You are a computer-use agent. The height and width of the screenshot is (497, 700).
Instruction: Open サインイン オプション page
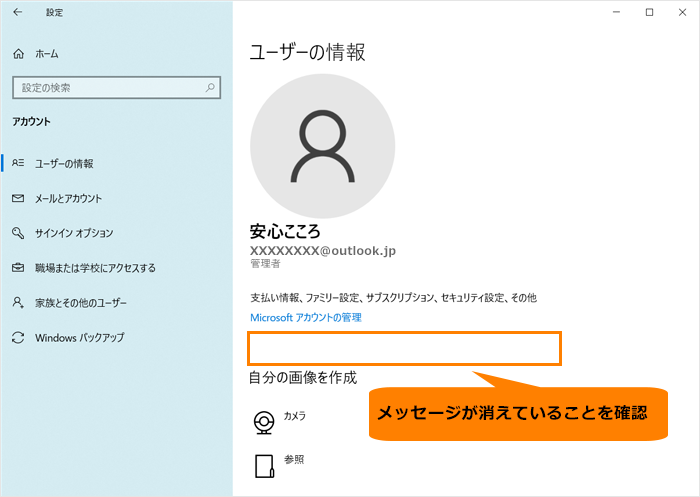point(74,233)
